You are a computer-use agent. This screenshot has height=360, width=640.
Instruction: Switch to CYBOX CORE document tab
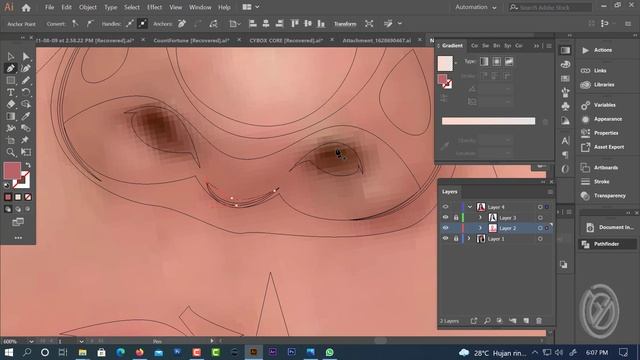click(286, 40)
